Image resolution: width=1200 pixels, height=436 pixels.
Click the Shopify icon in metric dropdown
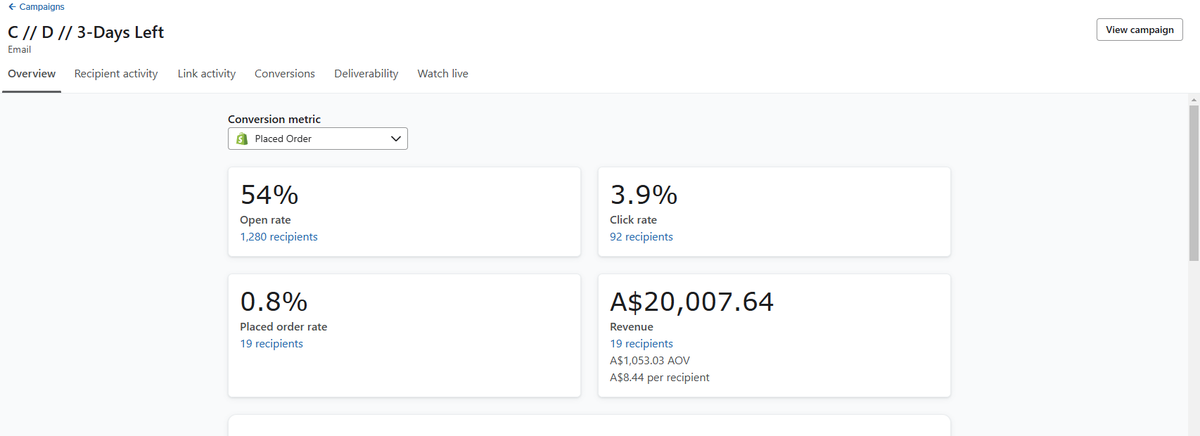coord(242,139)
